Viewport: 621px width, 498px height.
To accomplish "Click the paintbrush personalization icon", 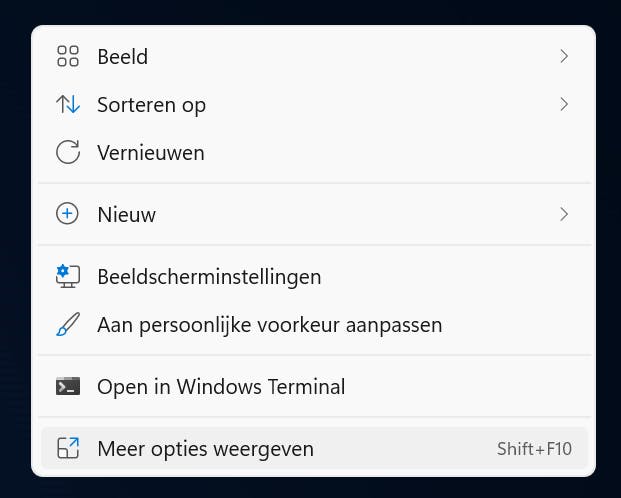I will pyautogui.click(x=68, y=325).
